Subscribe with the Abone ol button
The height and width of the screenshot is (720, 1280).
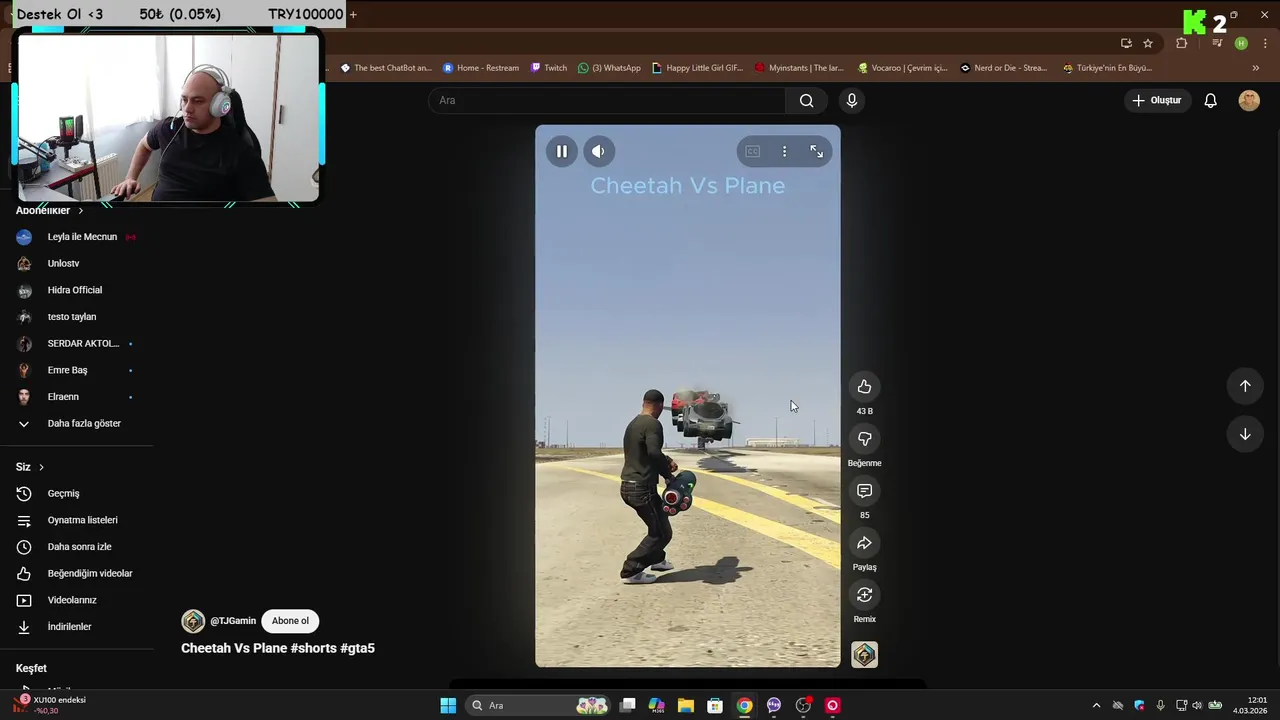[x=290, y=621]
